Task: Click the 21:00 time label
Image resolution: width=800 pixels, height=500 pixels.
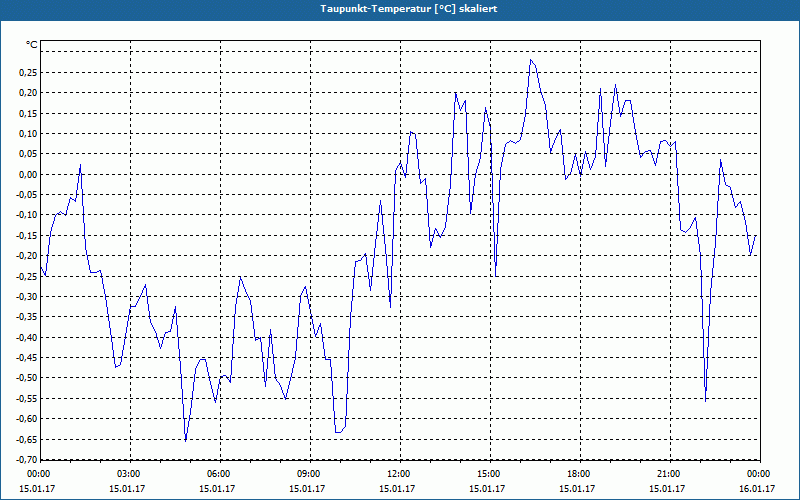Action: [x=668, y=474]
